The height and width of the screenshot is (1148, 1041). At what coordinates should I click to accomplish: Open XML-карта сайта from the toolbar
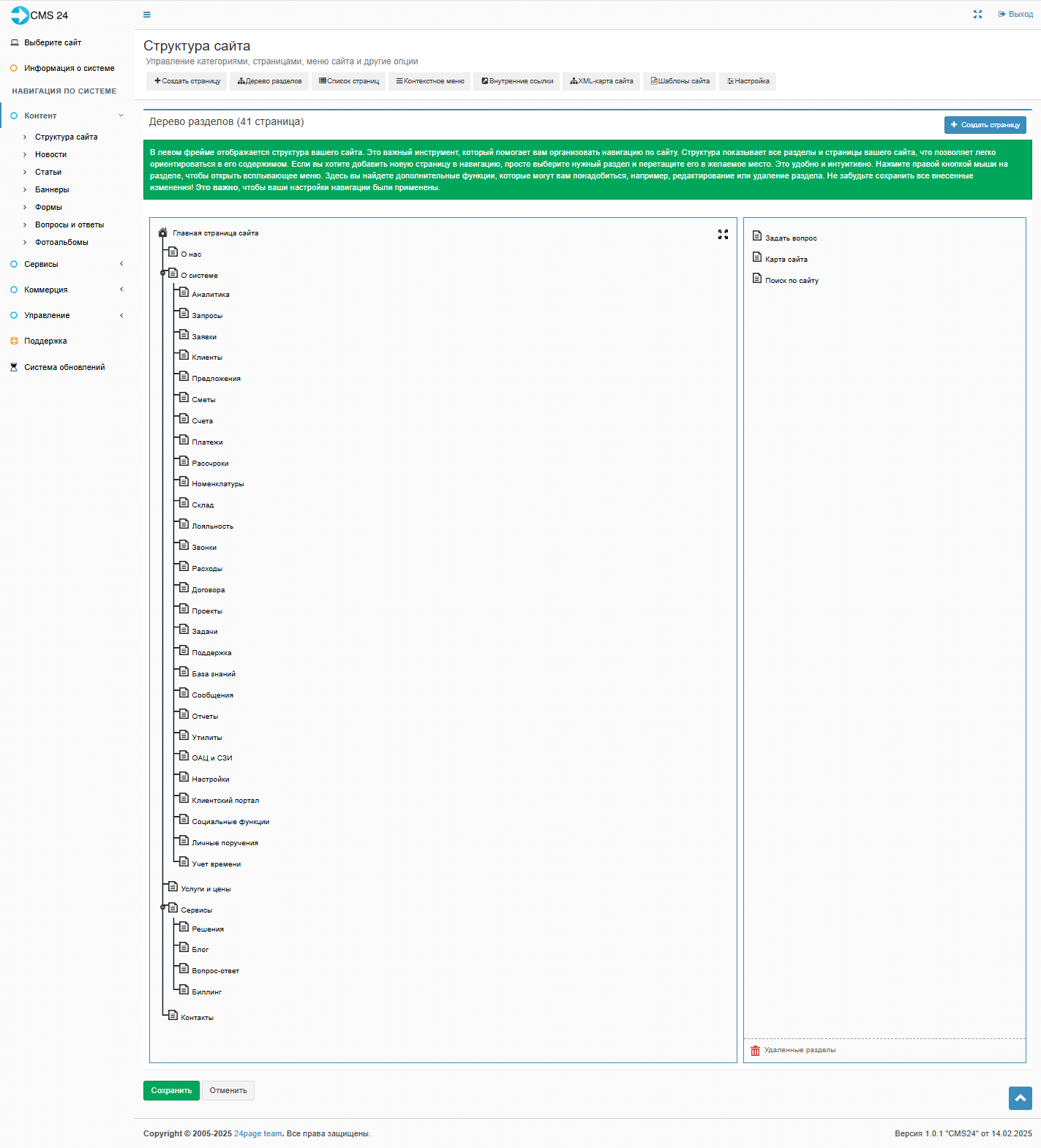pyautogui.click(x=601, y=81)
